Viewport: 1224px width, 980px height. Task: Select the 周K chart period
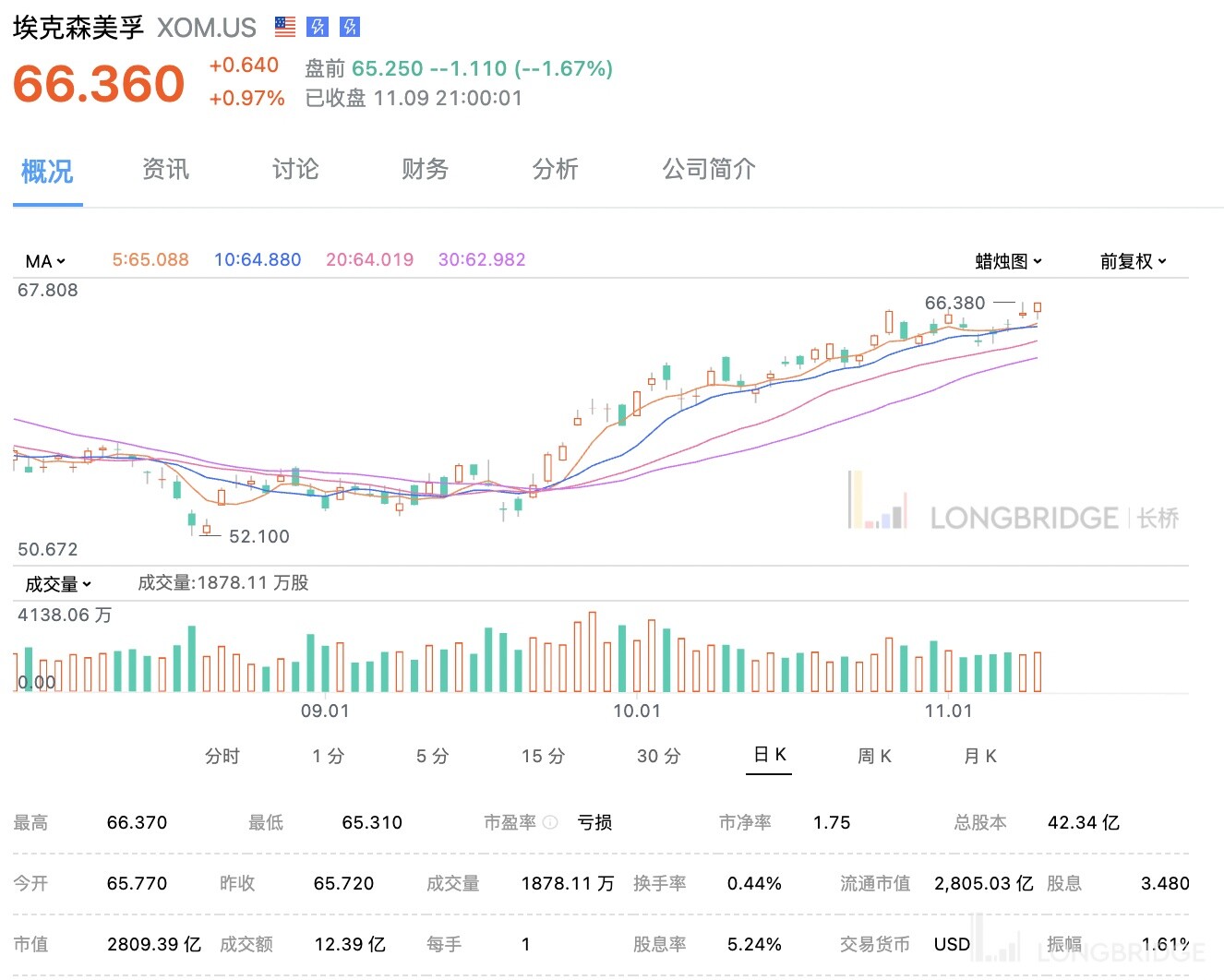coord(874,756)
